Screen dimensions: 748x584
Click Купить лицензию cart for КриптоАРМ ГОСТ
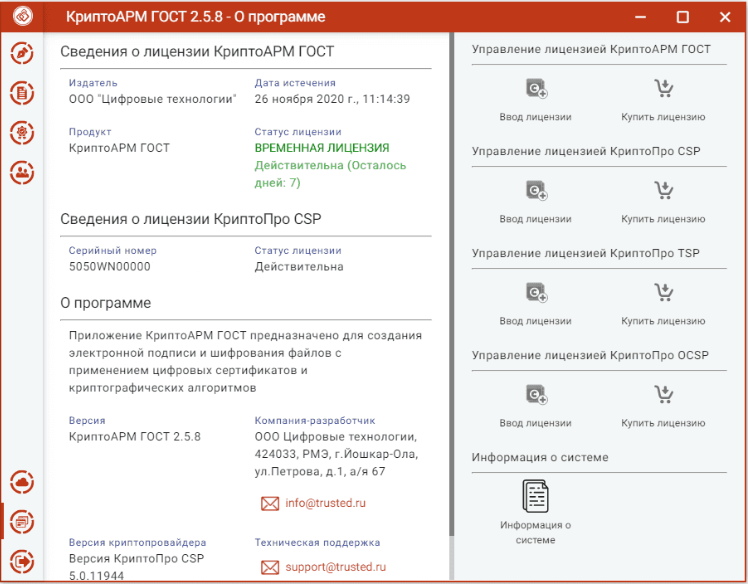pos(664,88)
